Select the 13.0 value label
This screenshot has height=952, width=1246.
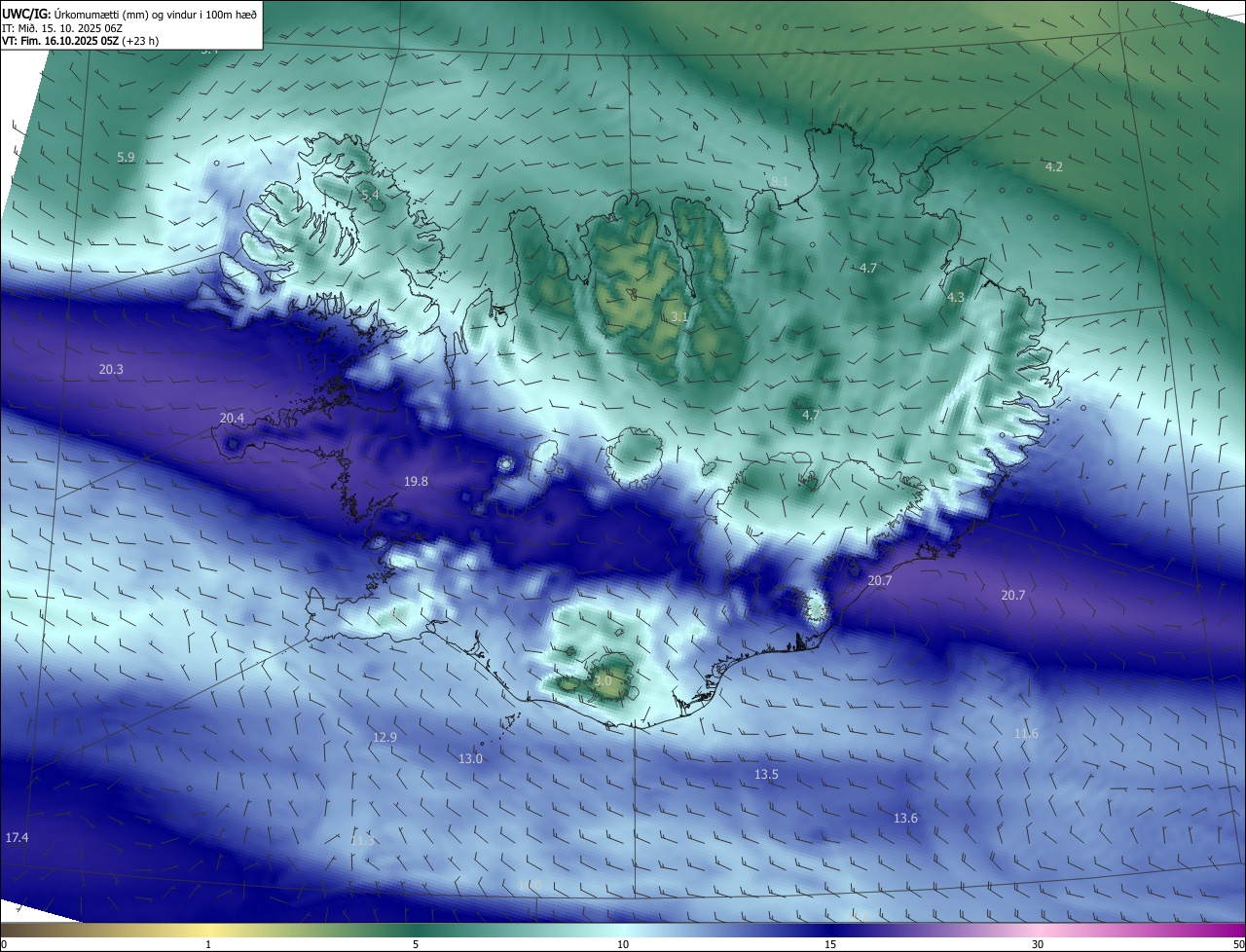[470, 759]
